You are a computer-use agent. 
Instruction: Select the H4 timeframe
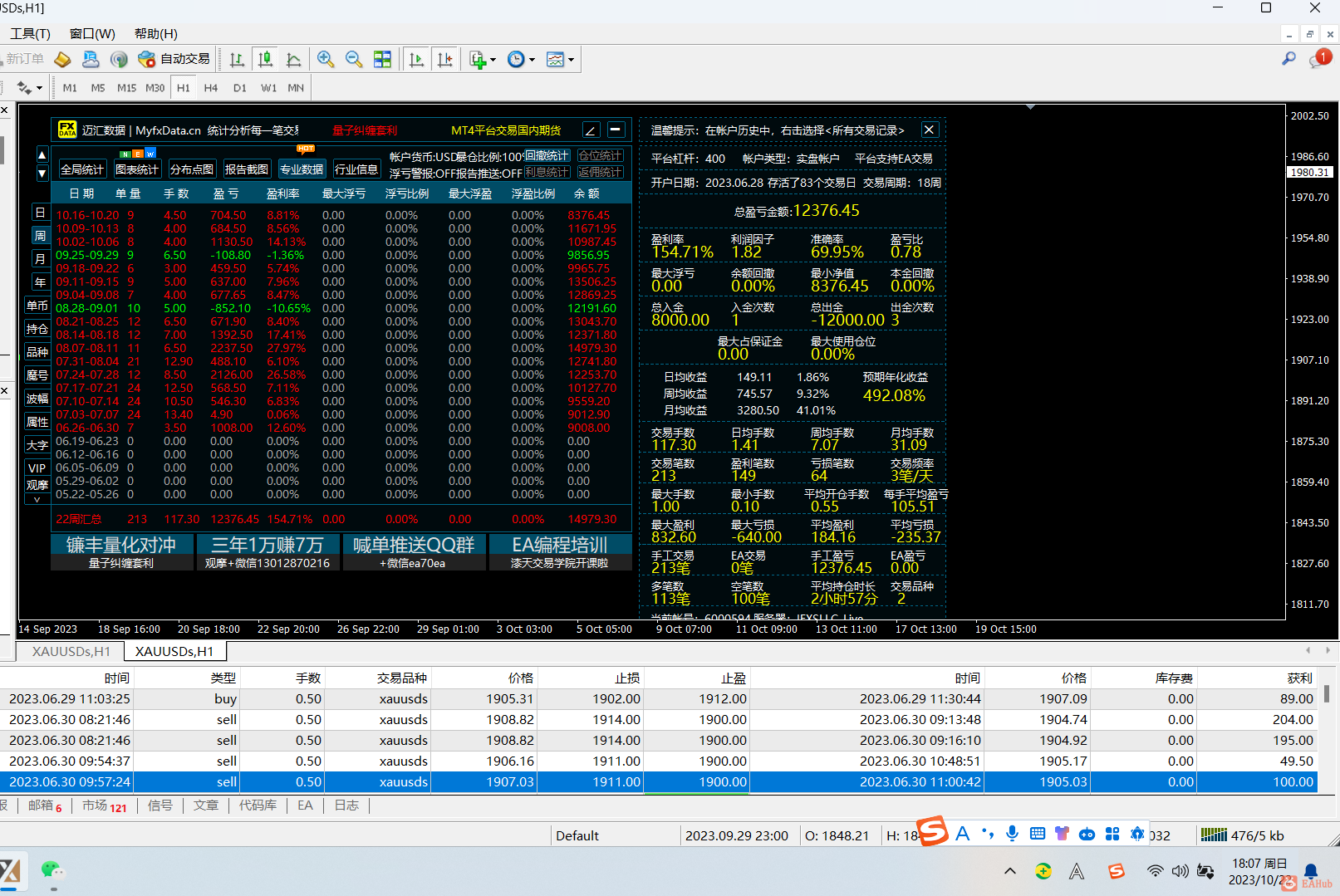(211, 87)
